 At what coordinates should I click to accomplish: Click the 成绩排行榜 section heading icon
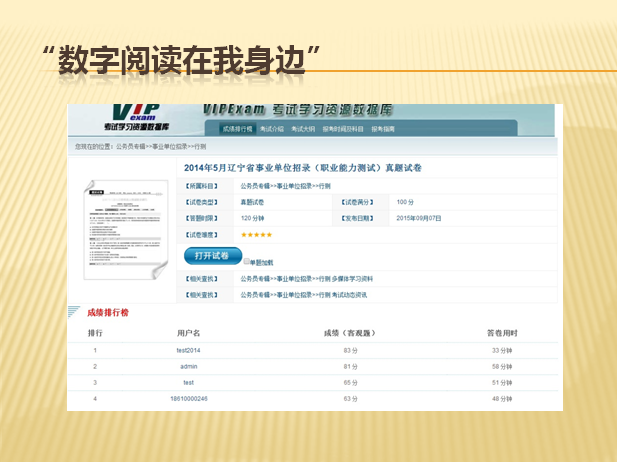click(x=75, y=312)
